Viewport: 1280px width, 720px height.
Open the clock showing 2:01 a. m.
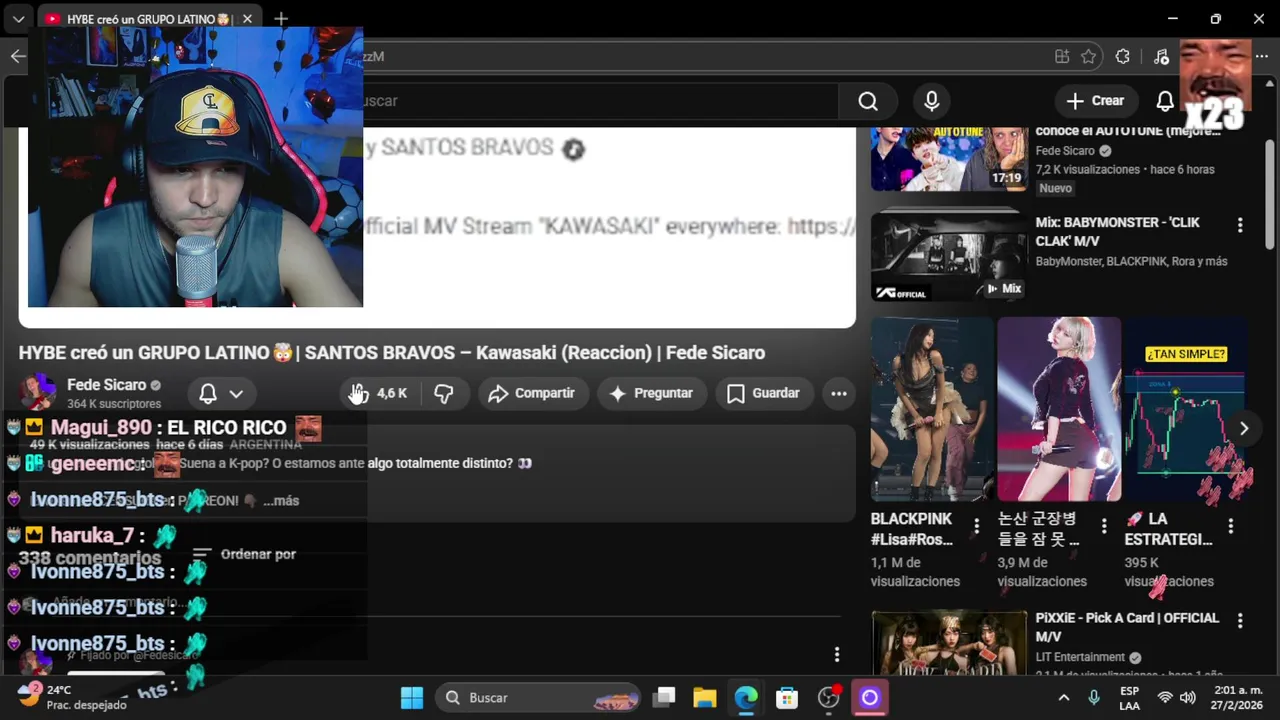coord(1237,698)
